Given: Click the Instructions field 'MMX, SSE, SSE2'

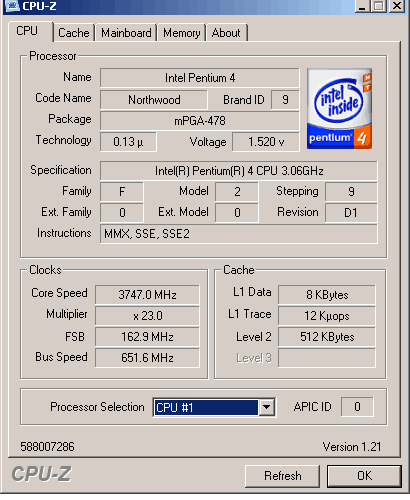Looking at the screenshot, I should tap(239, 234).
